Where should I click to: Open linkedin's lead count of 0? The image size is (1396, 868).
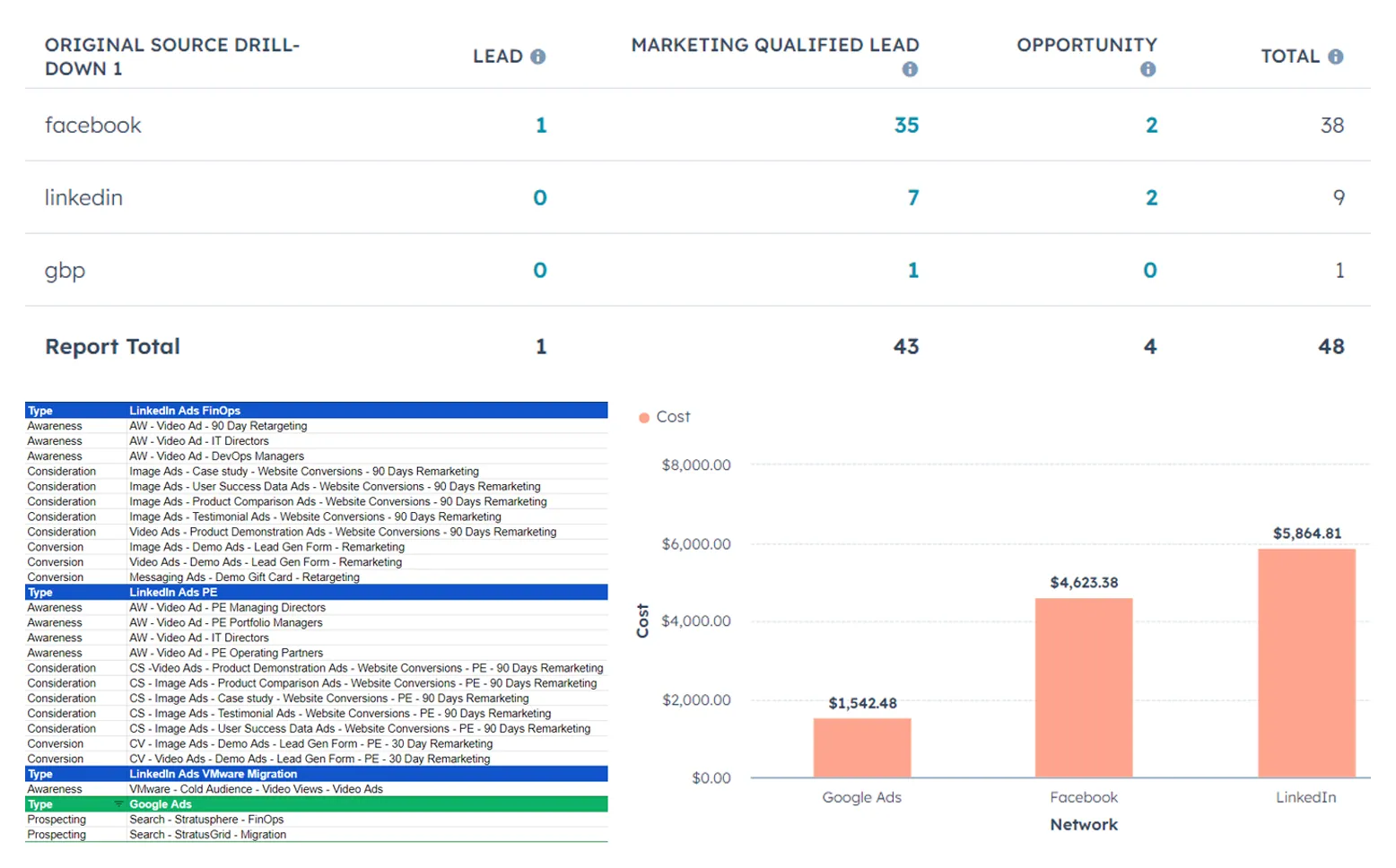pos(540,197)
